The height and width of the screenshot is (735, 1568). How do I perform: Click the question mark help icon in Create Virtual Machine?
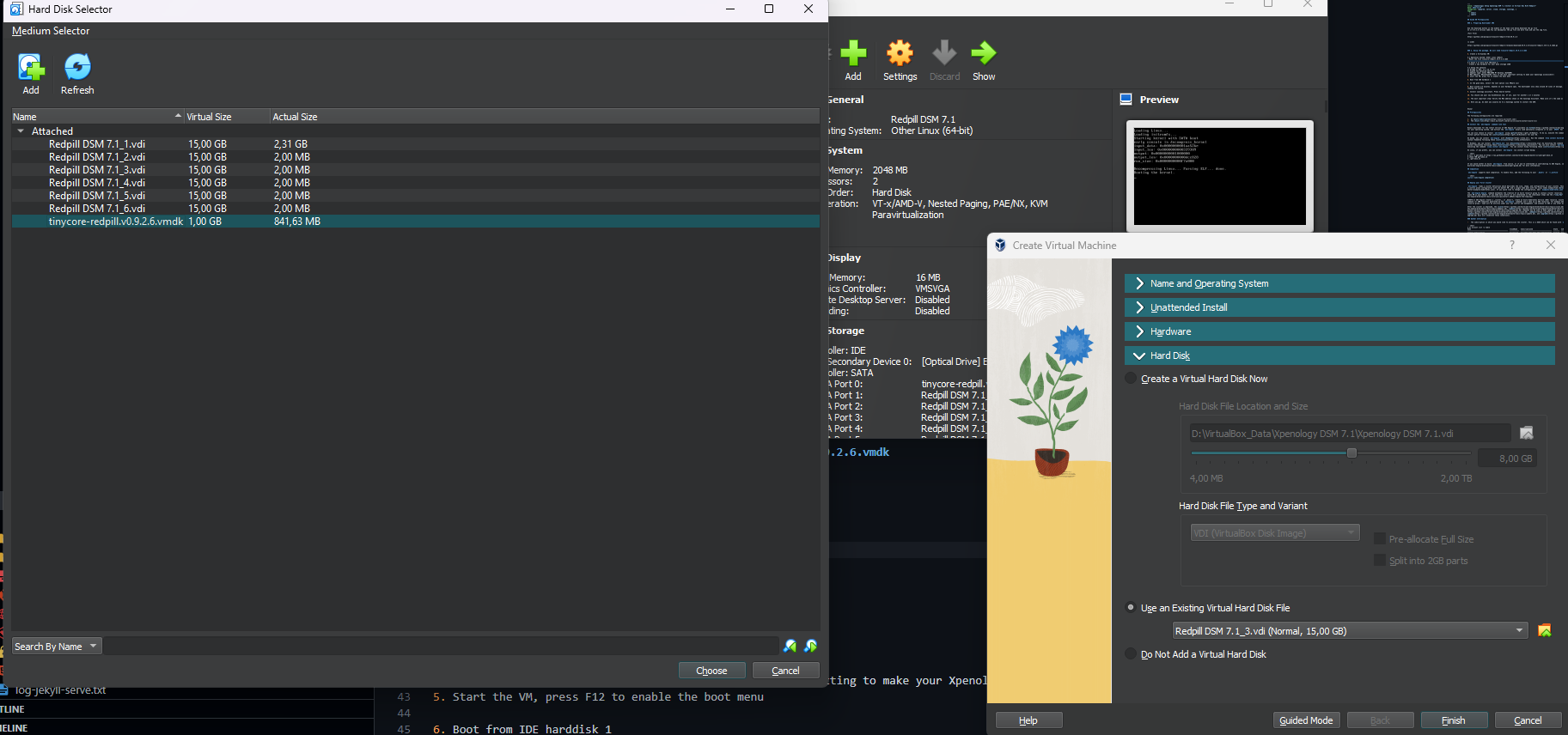click(1512, 245)
